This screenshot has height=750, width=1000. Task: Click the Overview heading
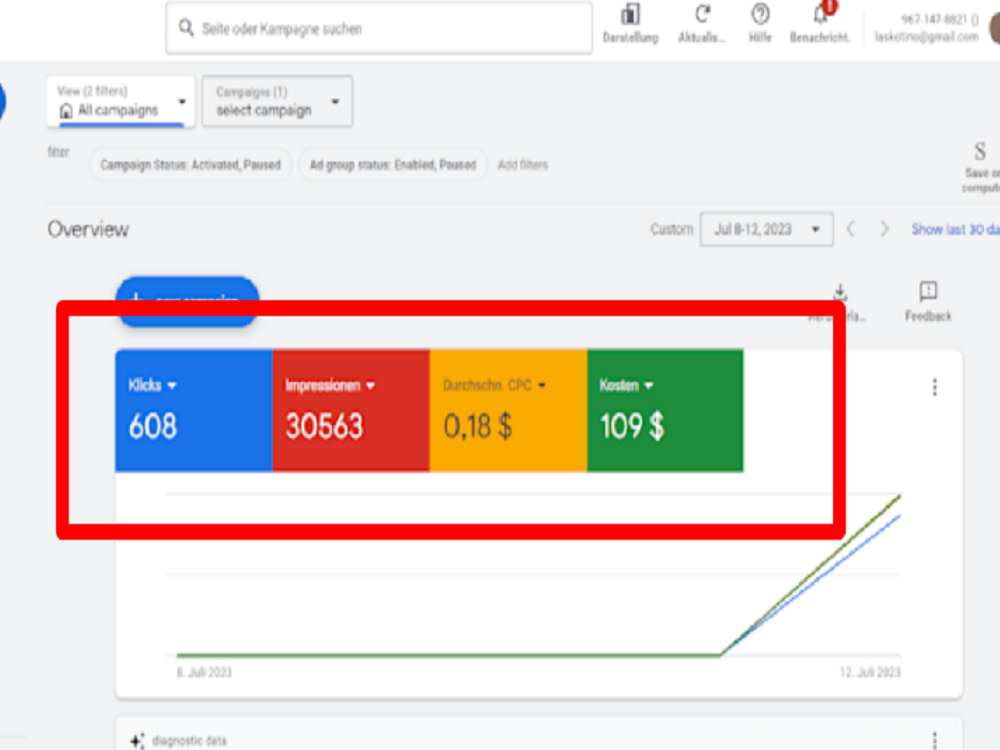[x=88, y=230]
